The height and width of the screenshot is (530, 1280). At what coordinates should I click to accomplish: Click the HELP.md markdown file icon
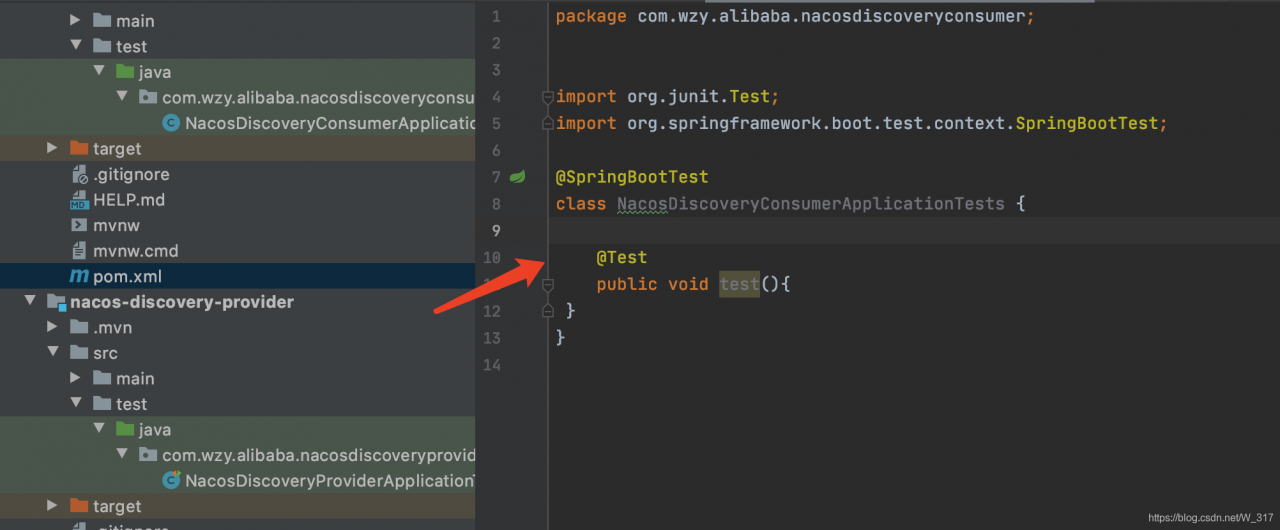tap(79, 200)
